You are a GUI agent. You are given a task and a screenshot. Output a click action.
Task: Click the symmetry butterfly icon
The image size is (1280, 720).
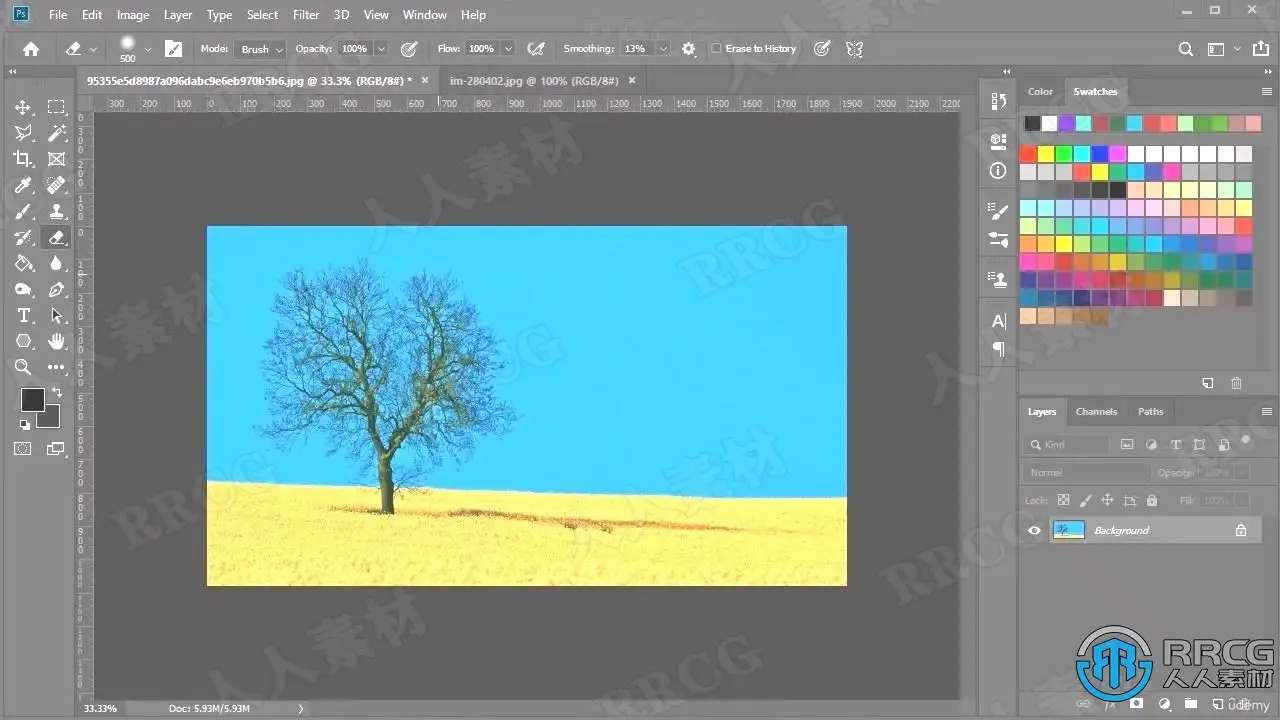click(x=854, y=48)
